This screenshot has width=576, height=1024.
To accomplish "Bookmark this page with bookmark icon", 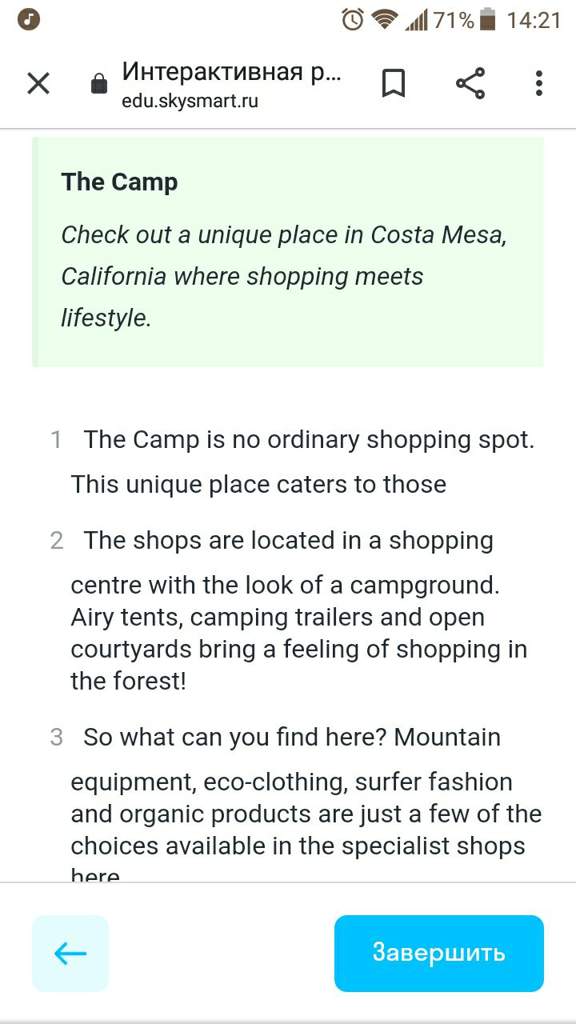I will tap(393, 84).
